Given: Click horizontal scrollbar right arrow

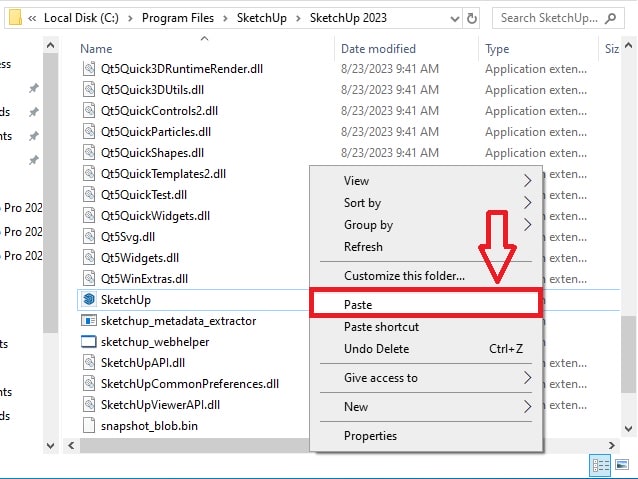Looking at the screenshot, I should tap(612, 445).
